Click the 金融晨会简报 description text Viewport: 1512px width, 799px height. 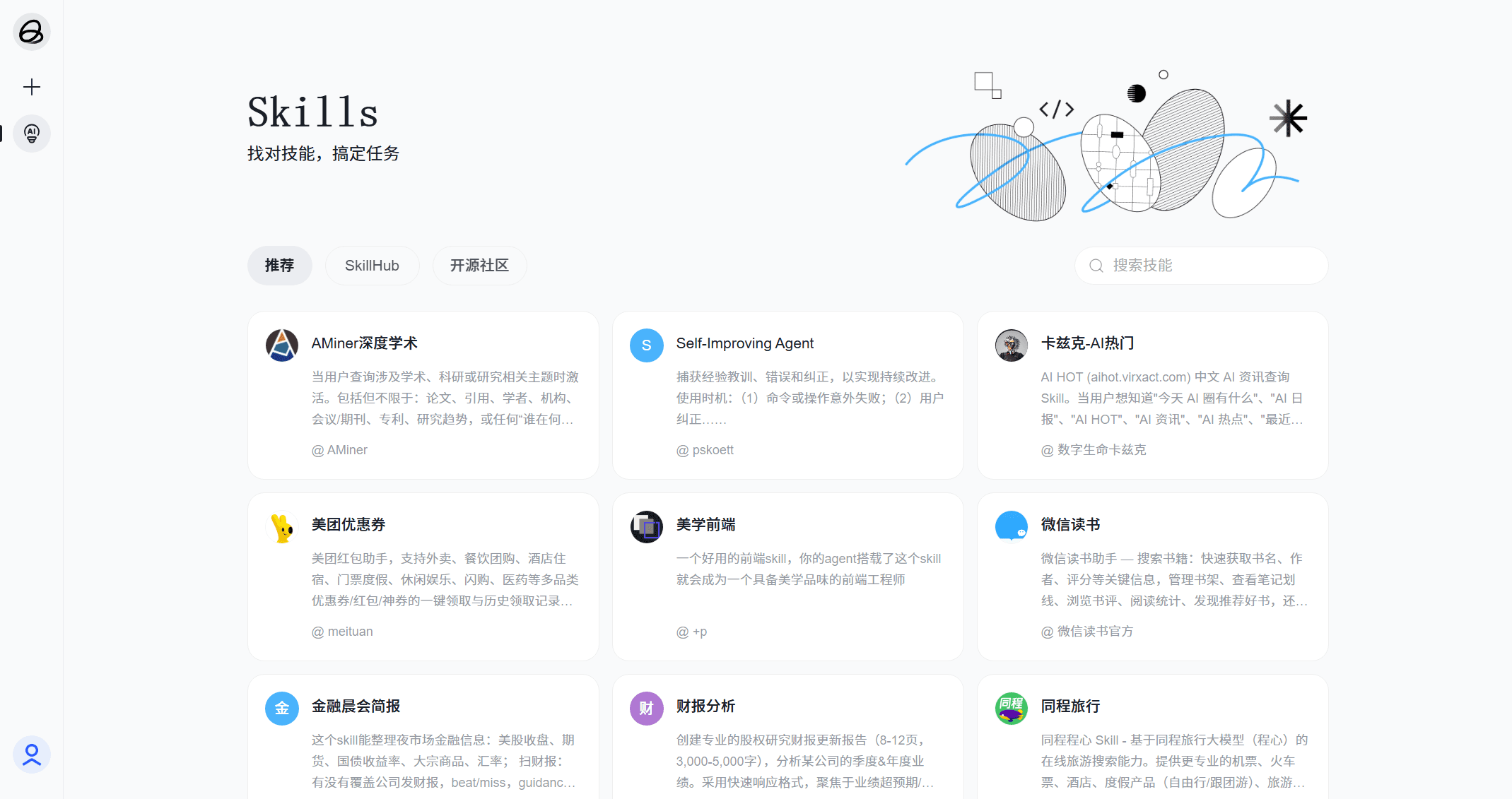click(444, 762)
